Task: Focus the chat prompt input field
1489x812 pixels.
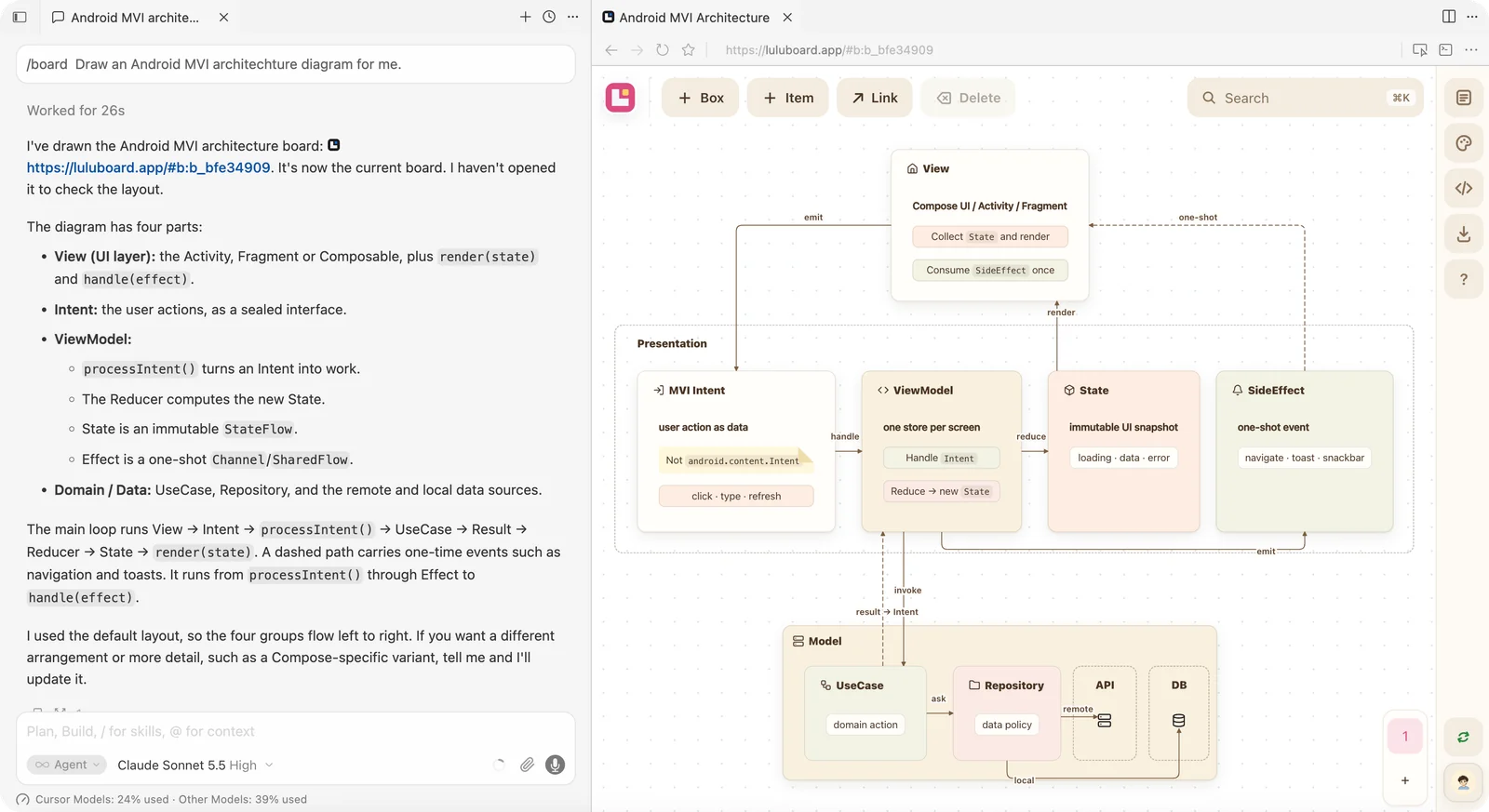Action: tap(296, 731)
